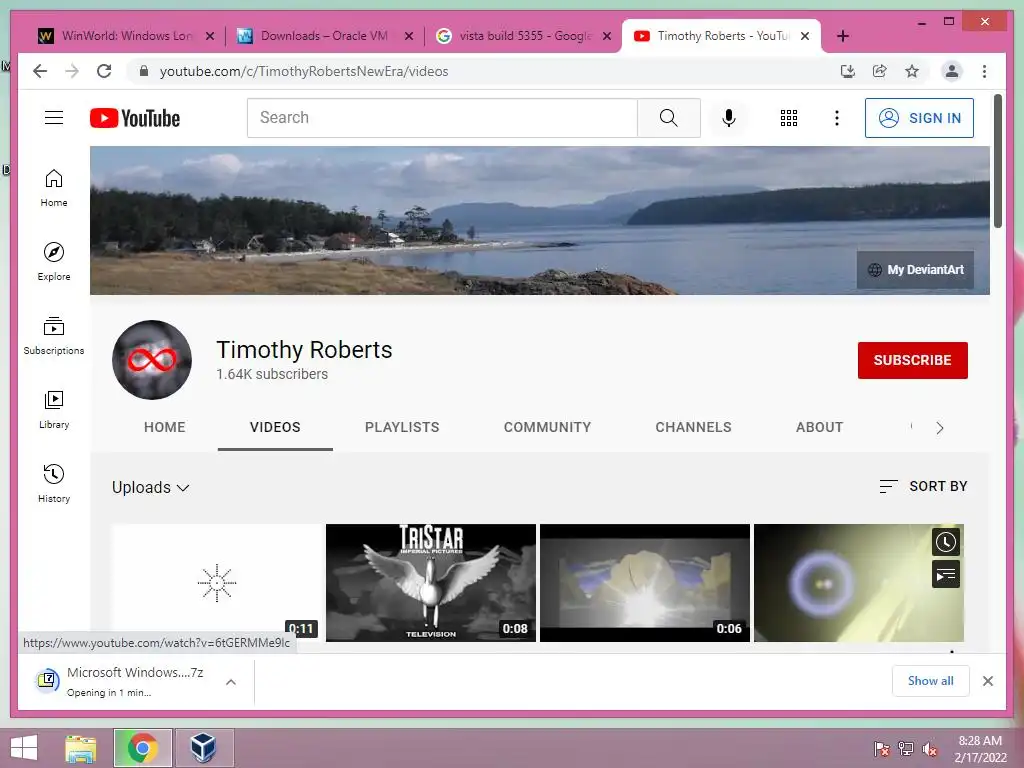Screen dimensions: 1024x768
Task: Start voice search with microphone icon
Action: point(729,118)
